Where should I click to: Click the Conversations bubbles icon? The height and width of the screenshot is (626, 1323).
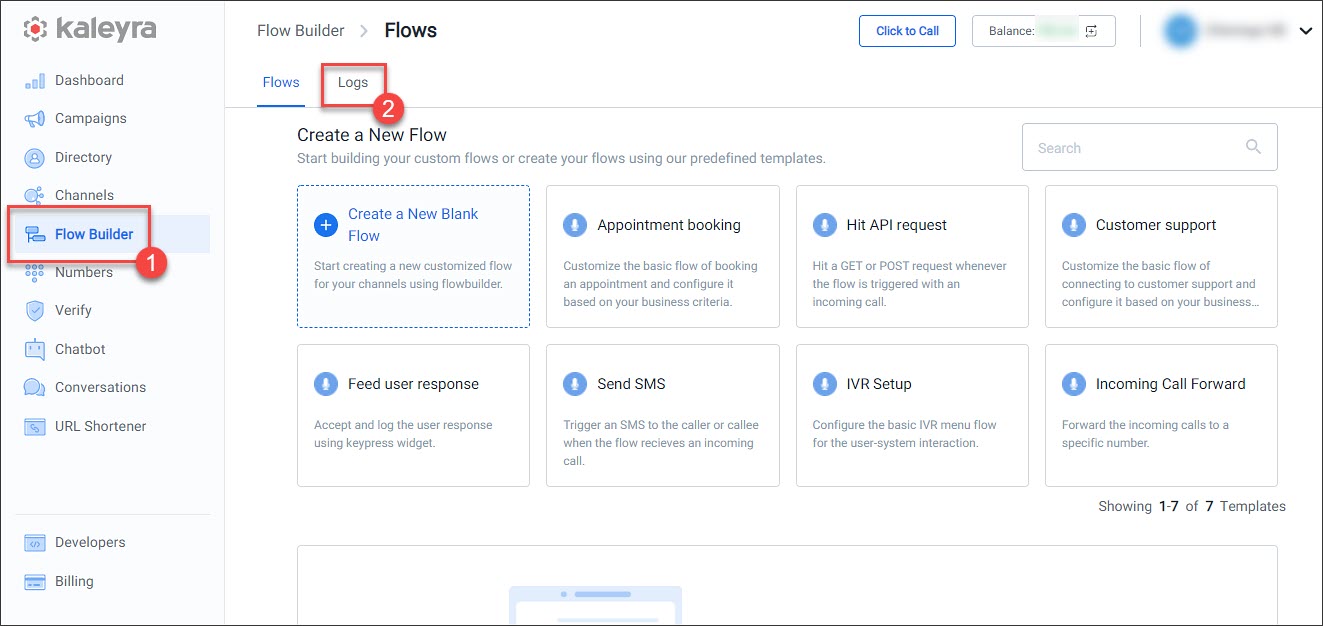coord(35,388)
